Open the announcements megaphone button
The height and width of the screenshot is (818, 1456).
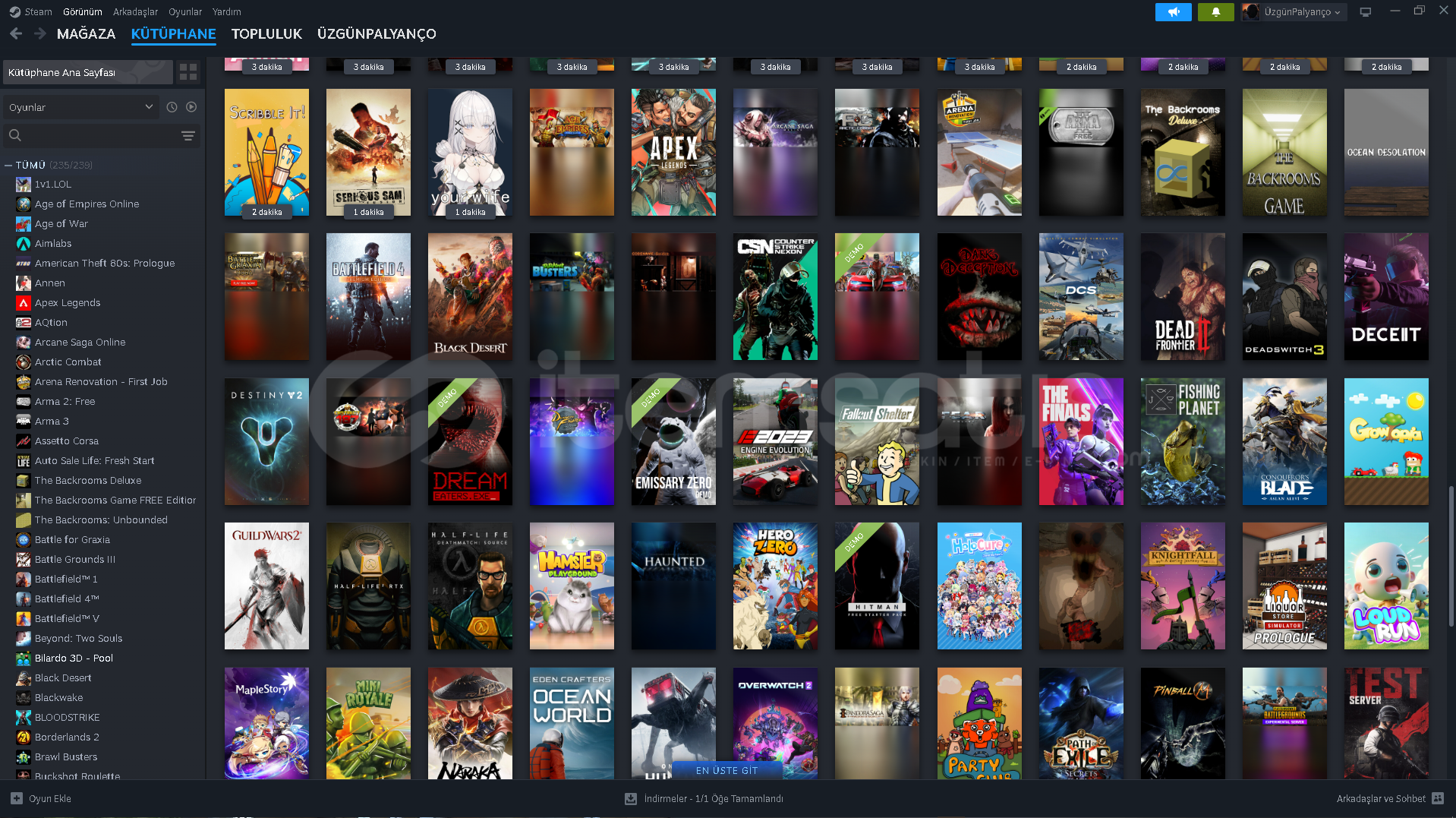(x=1174, y=12)
